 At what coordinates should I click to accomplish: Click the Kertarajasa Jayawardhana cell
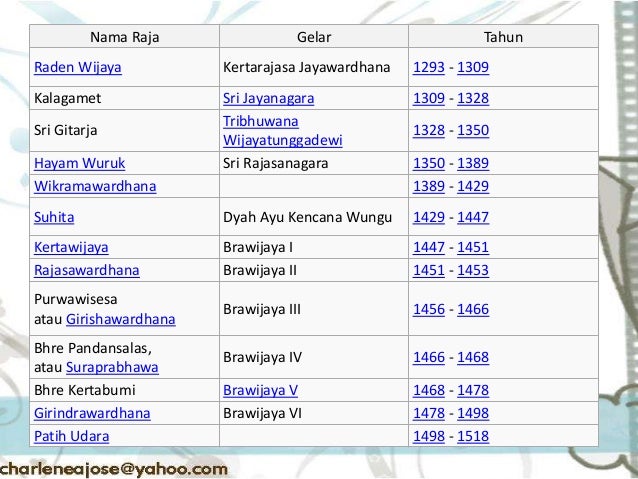coord(314,67)
